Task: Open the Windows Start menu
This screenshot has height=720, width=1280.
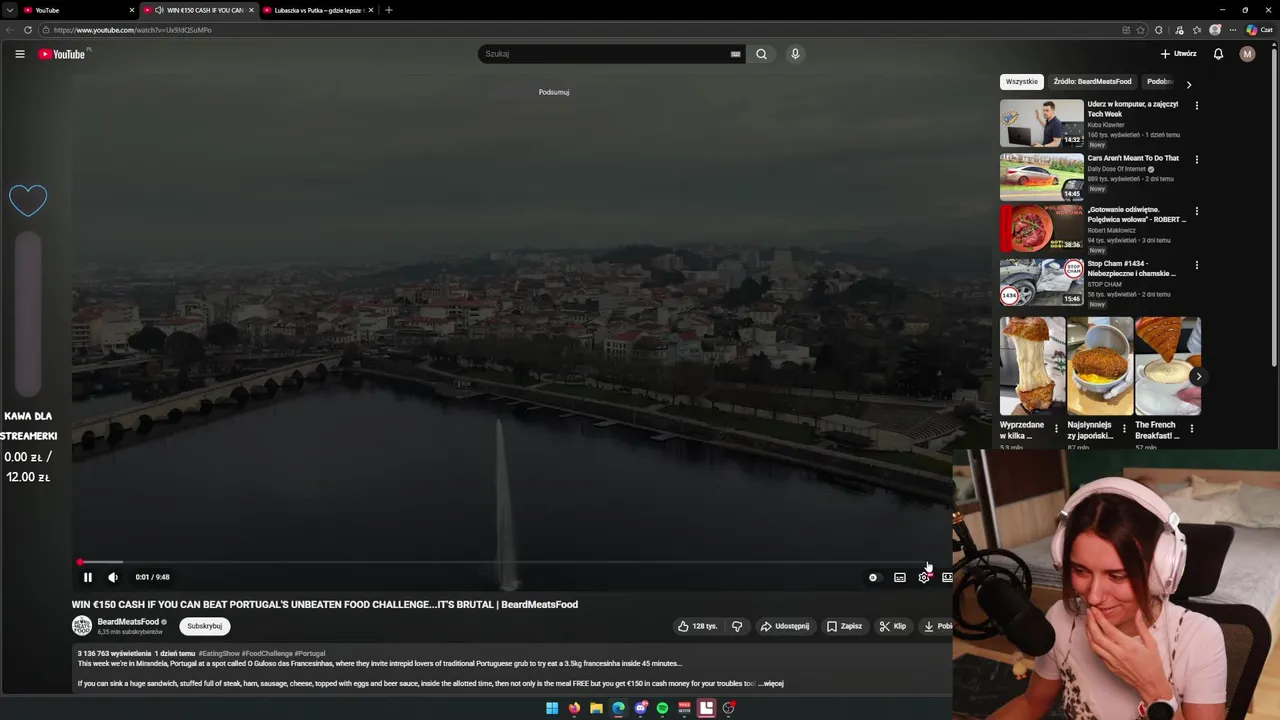Action: point(552,708)
